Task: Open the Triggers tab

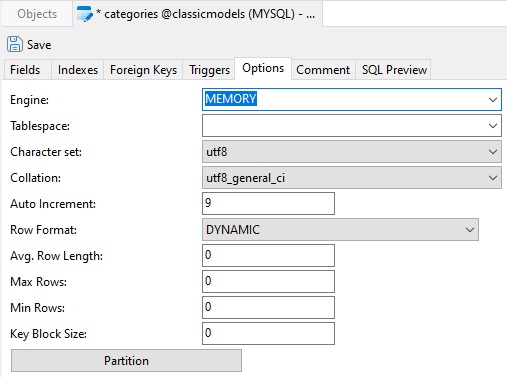Action: (x=209, y=70)
